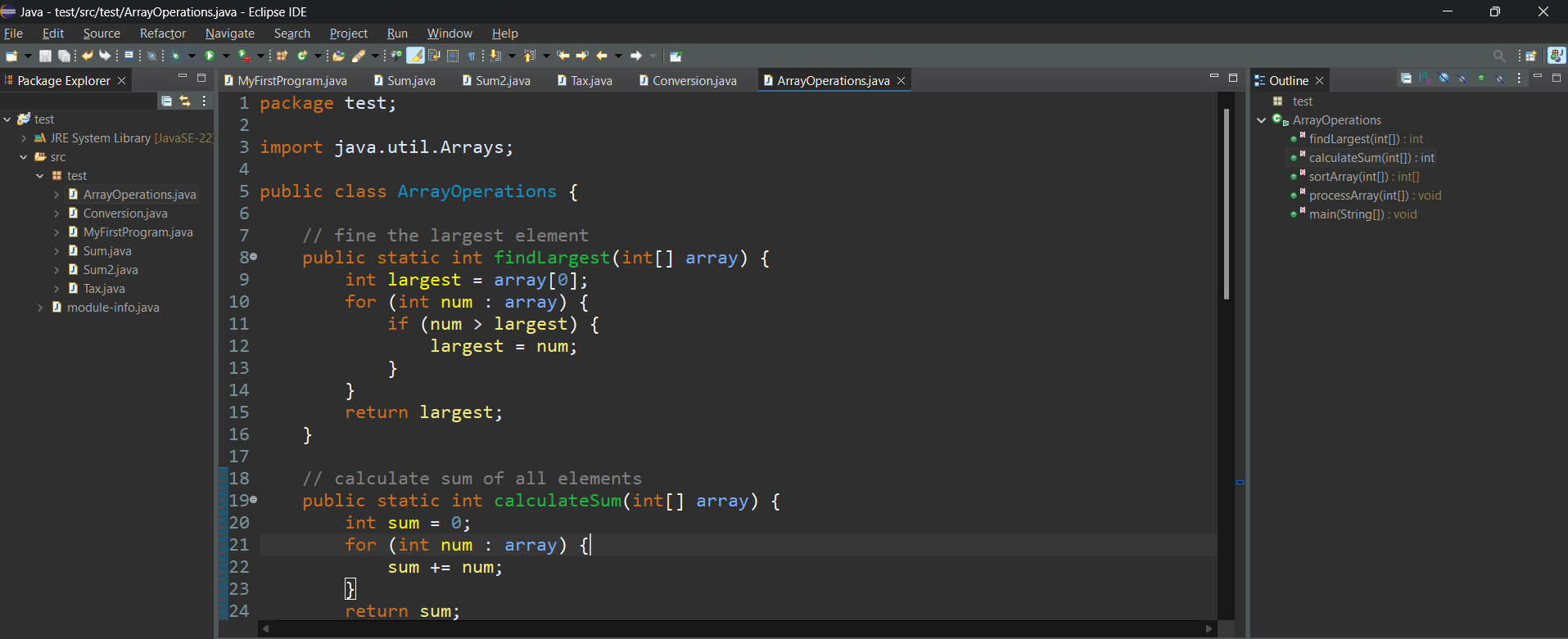Click the Redo arrow in the toolbar
The height and width of the screenshot is (639, 1568).
[x=105, y=56]
